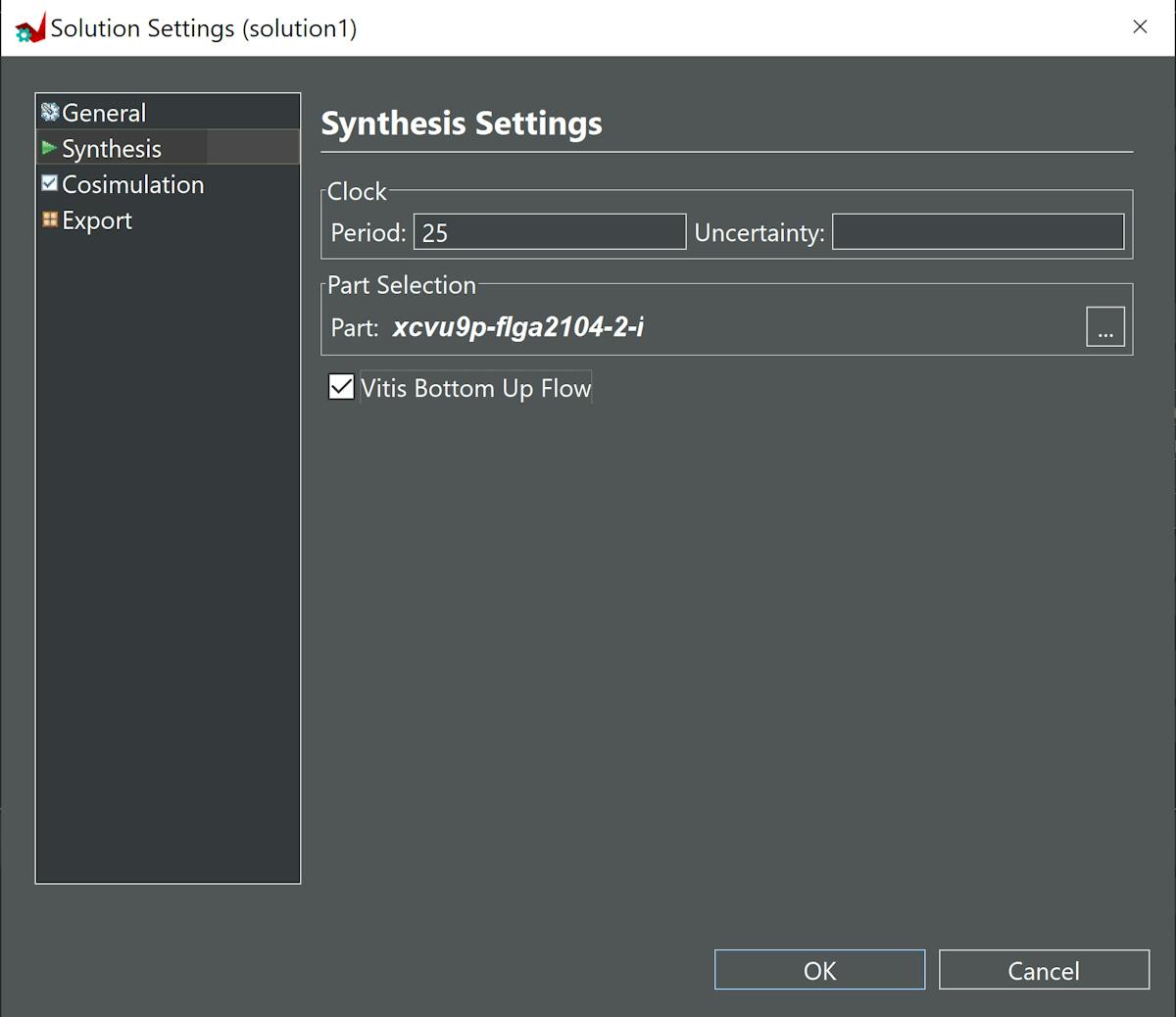This screenshot has width=1176, height=1017.
Task: Confirm settings with the OK button
Action: coord(819,970)
